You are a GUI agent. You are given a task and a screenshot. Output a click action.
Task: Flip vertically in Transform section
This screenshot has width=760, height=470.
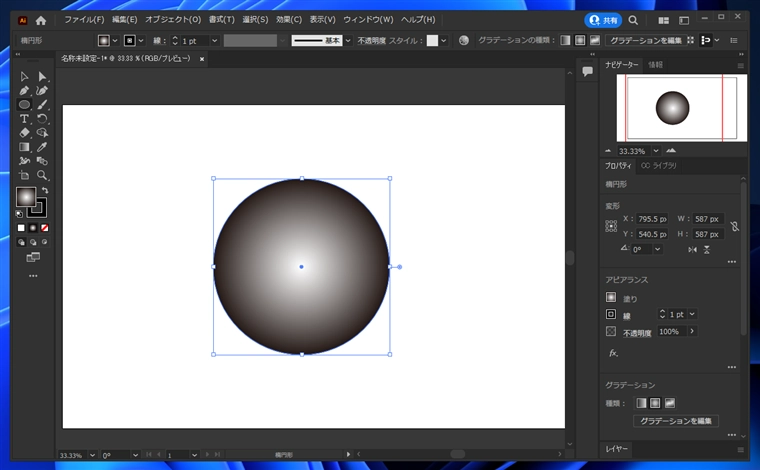707,250
